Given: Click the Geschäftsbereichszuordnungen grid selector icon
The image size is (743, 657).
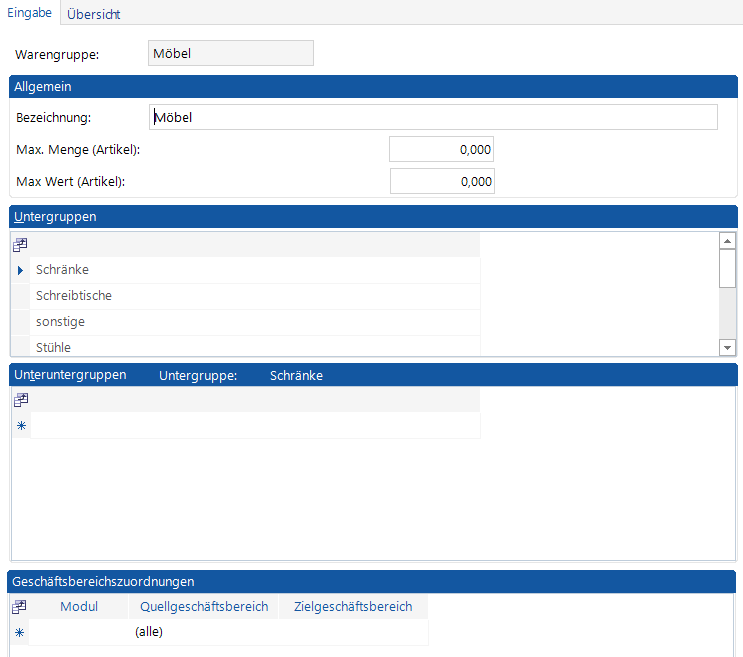Looking at the screenshot, I should (20, 607).
